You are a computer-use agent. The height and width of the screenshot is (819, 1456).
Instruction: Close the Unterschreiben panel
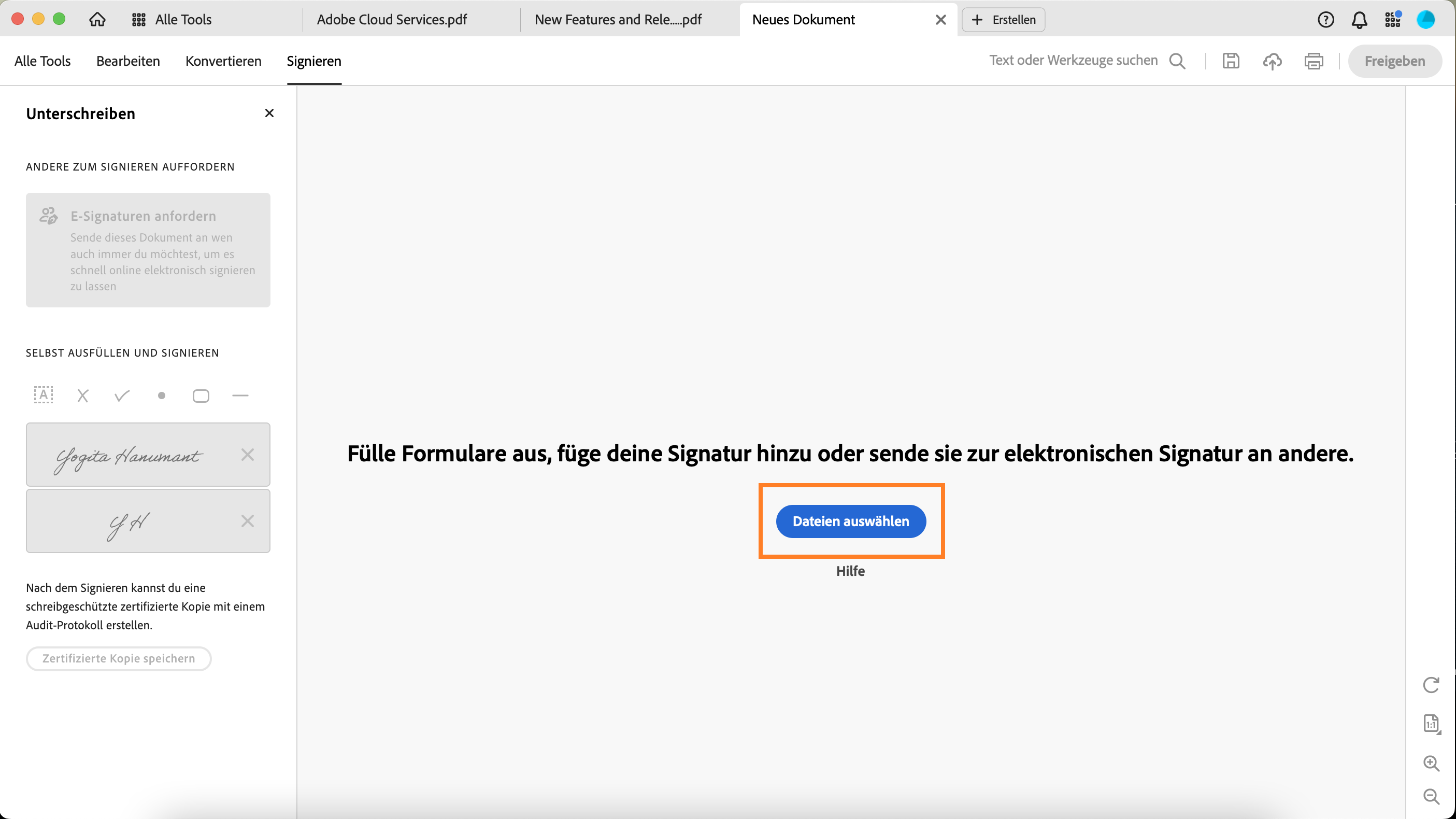click(x=269, y=113)
